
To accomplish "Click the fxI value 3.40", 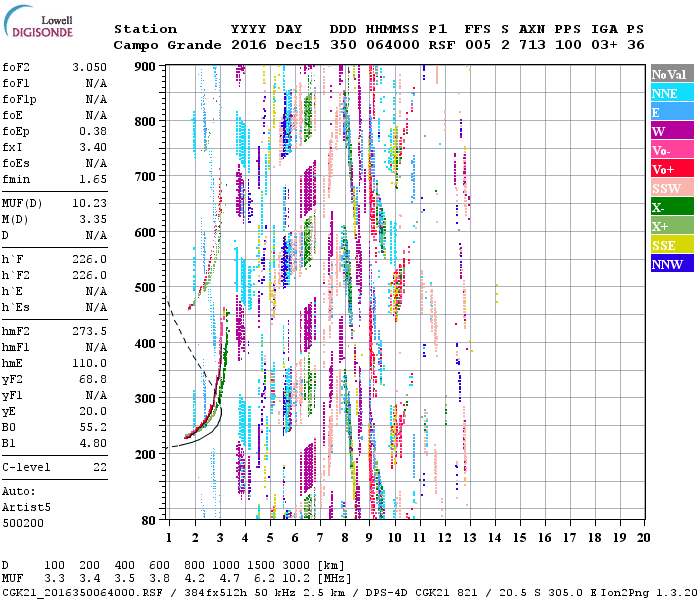I will 93,147.
